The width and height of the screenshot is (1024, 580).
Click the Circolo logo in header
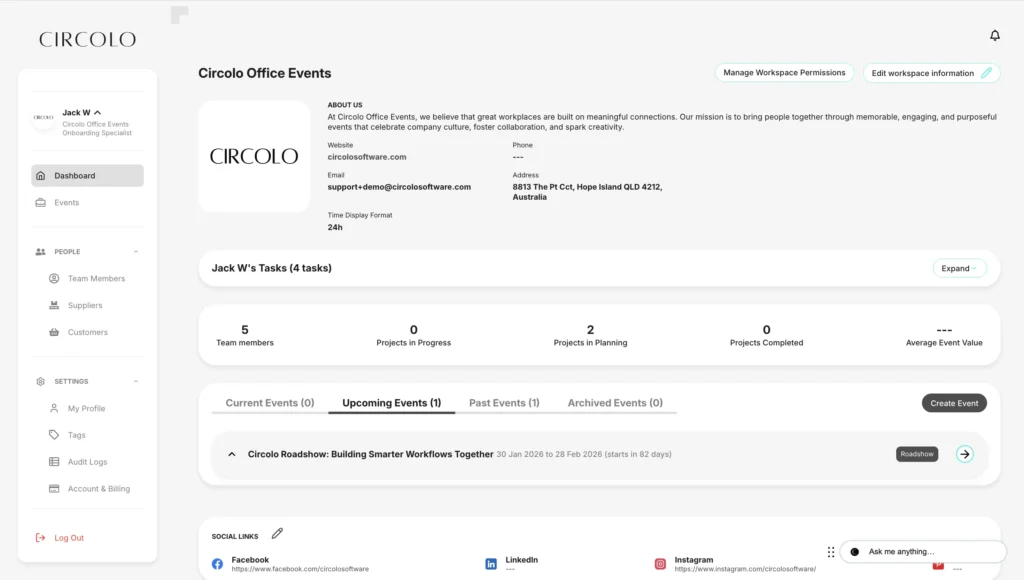point(87,40)
